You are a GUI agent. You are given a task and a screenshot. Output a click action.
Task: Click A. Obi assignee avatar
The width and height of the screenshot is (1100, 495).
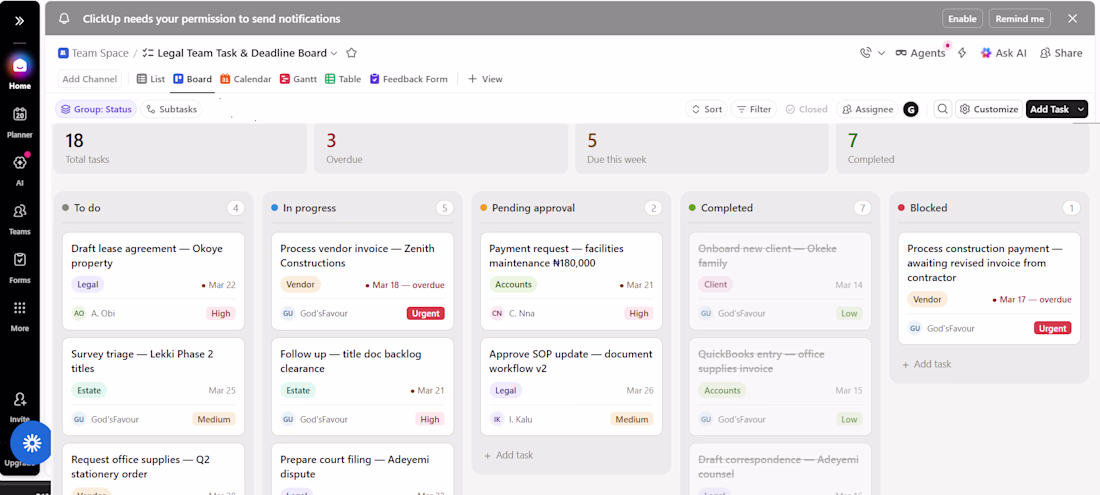[x=78, y=313]
